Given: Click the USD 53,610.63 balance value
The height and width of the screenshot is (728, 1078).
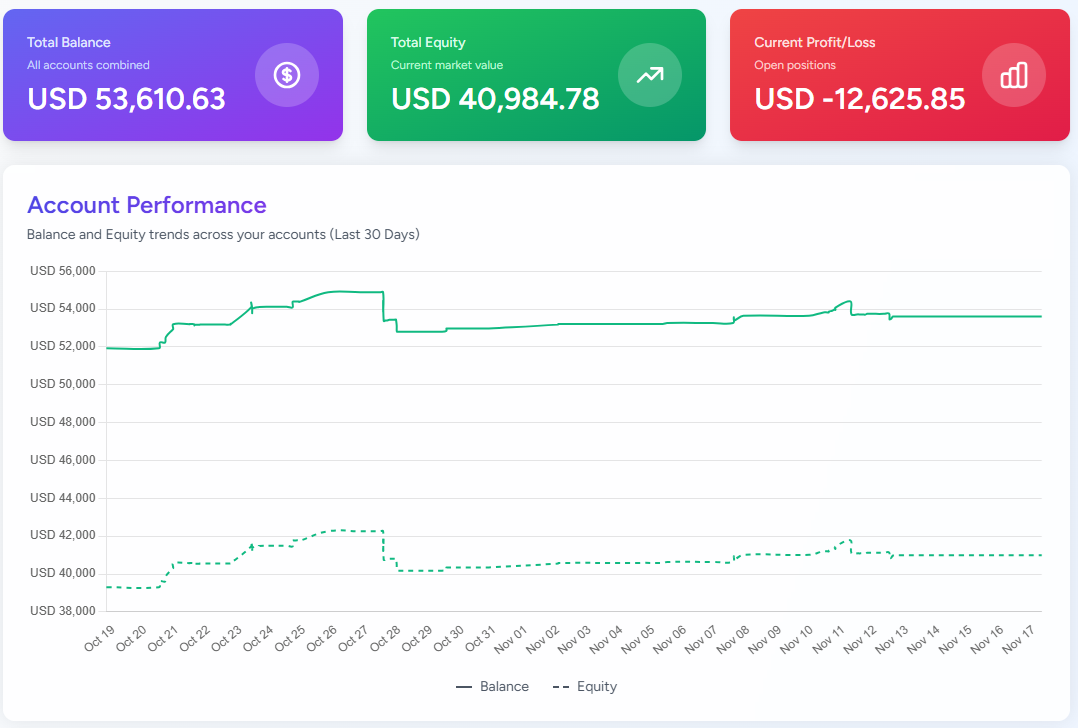Looking at the screenshot, I should (126, 99).
